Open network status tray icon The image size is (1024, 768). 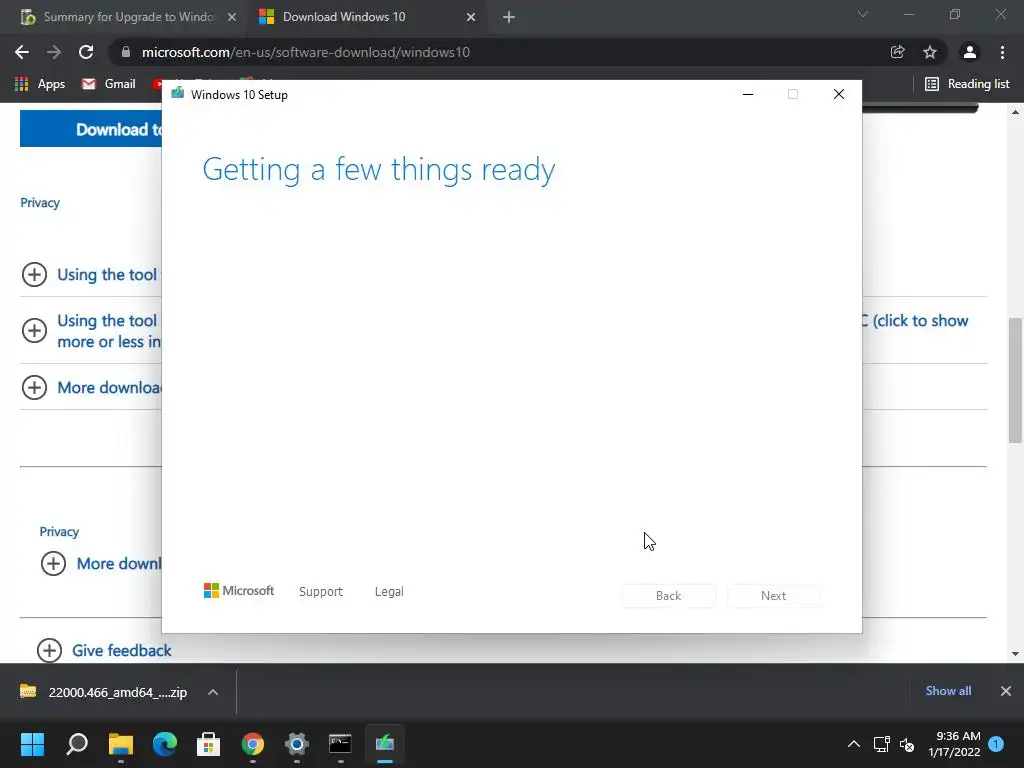(882, 744)
